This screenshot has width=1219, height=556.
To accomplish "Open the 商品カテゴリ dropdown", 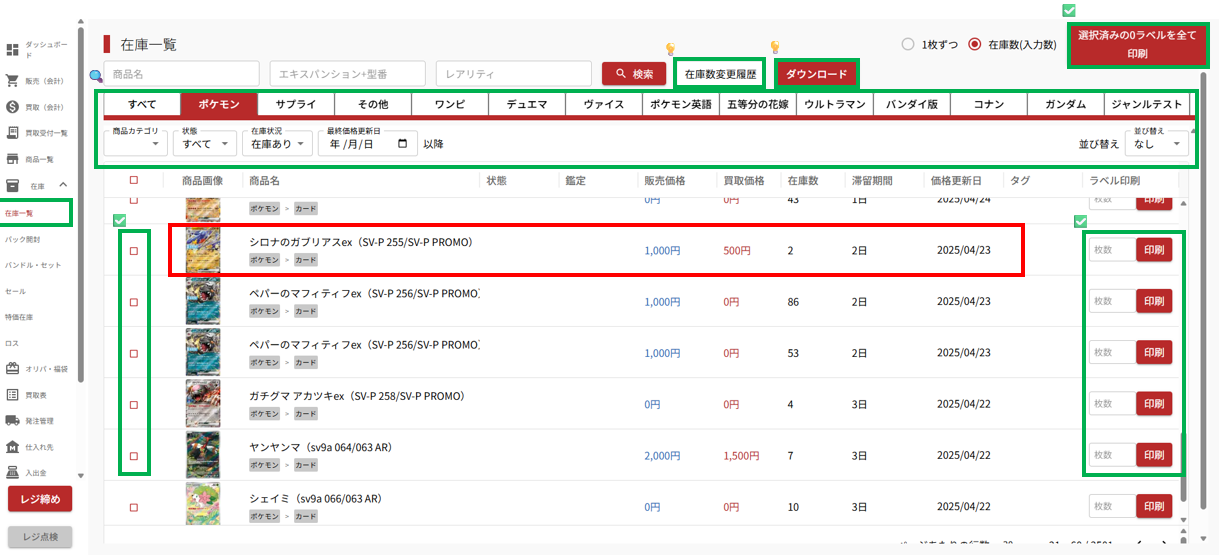I will tap(136, 144).
